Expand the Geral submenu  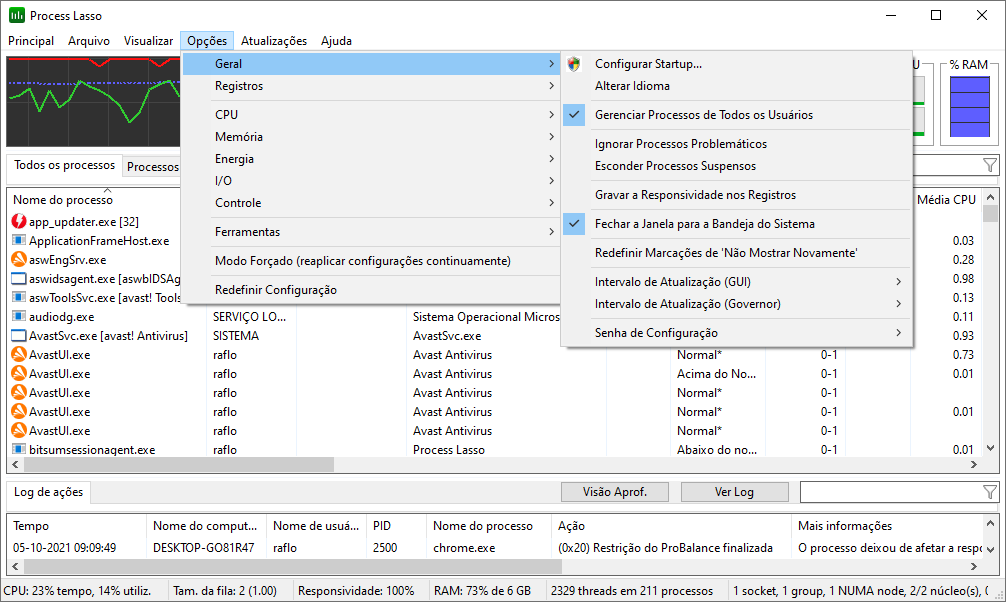(371, 64)
